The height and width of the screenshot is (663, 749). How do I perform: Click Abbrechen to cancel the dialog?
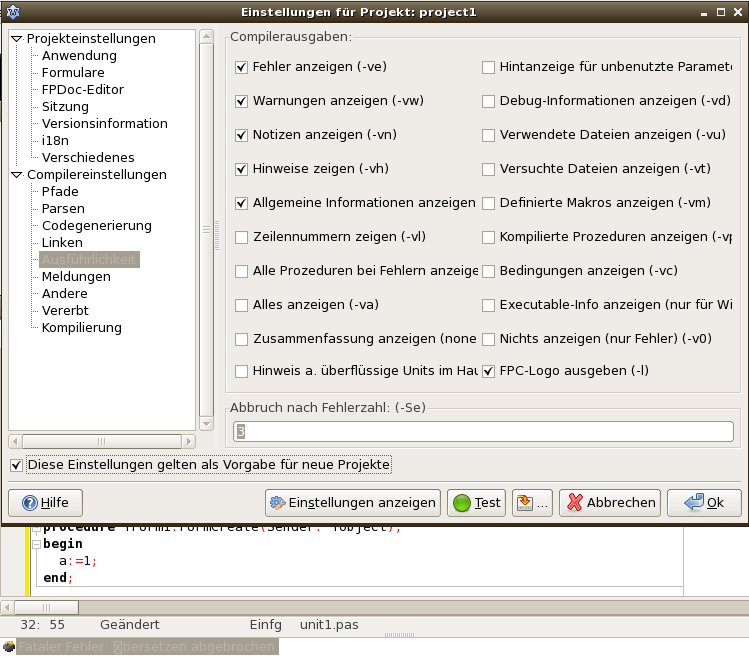(609, 503)
